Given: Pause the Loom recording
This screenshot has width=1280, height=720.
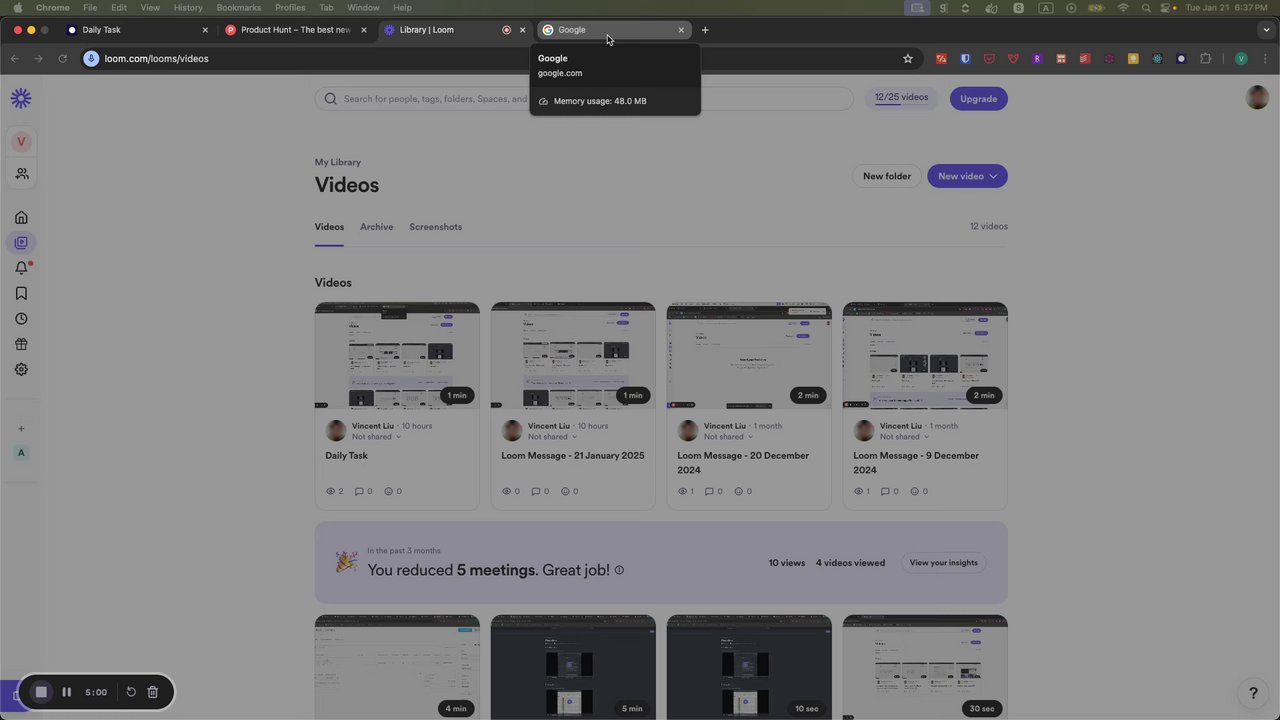Looking at the screenshot, I should (x=66, y=692).
